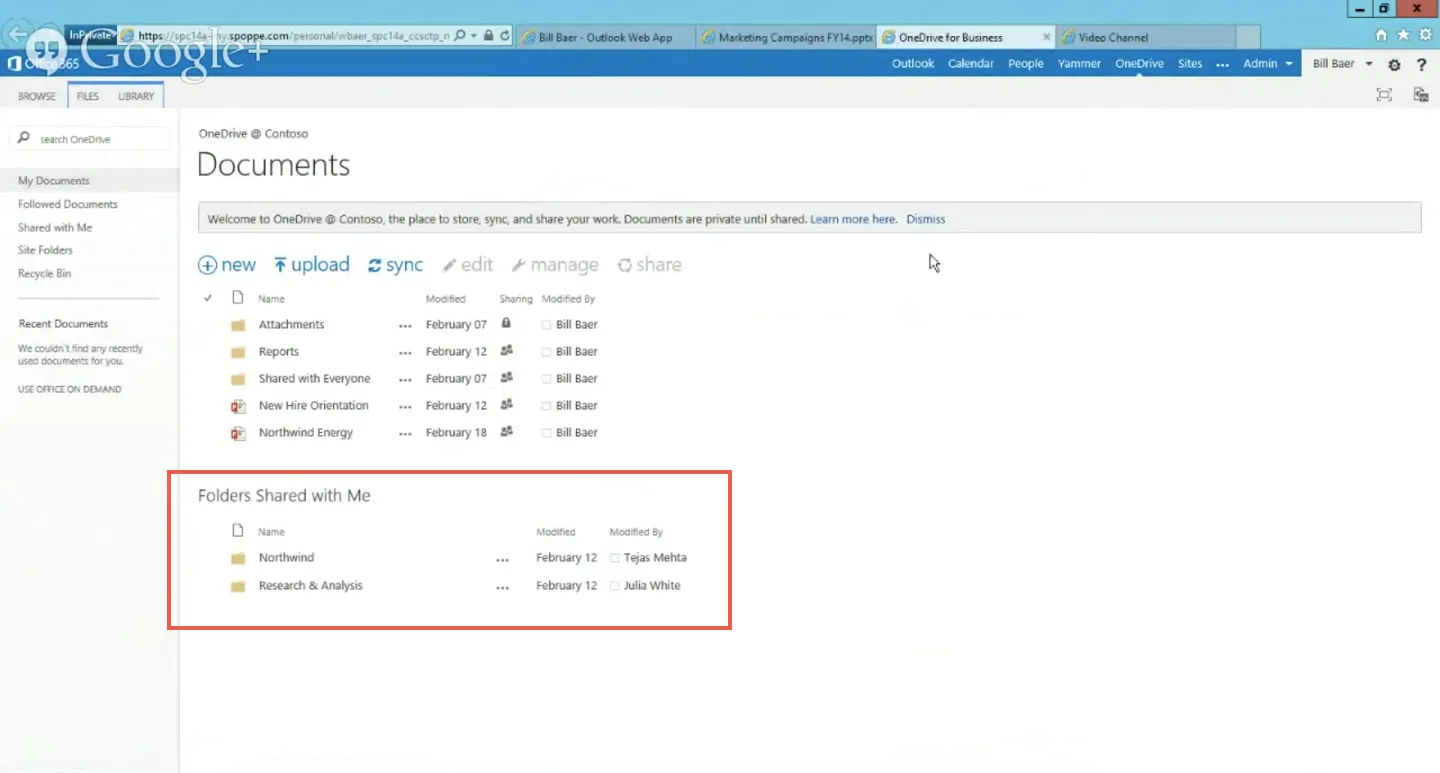This screenshot has height=773, width=1440.
Task: Open the Reports folder icon
Action: 238,352
